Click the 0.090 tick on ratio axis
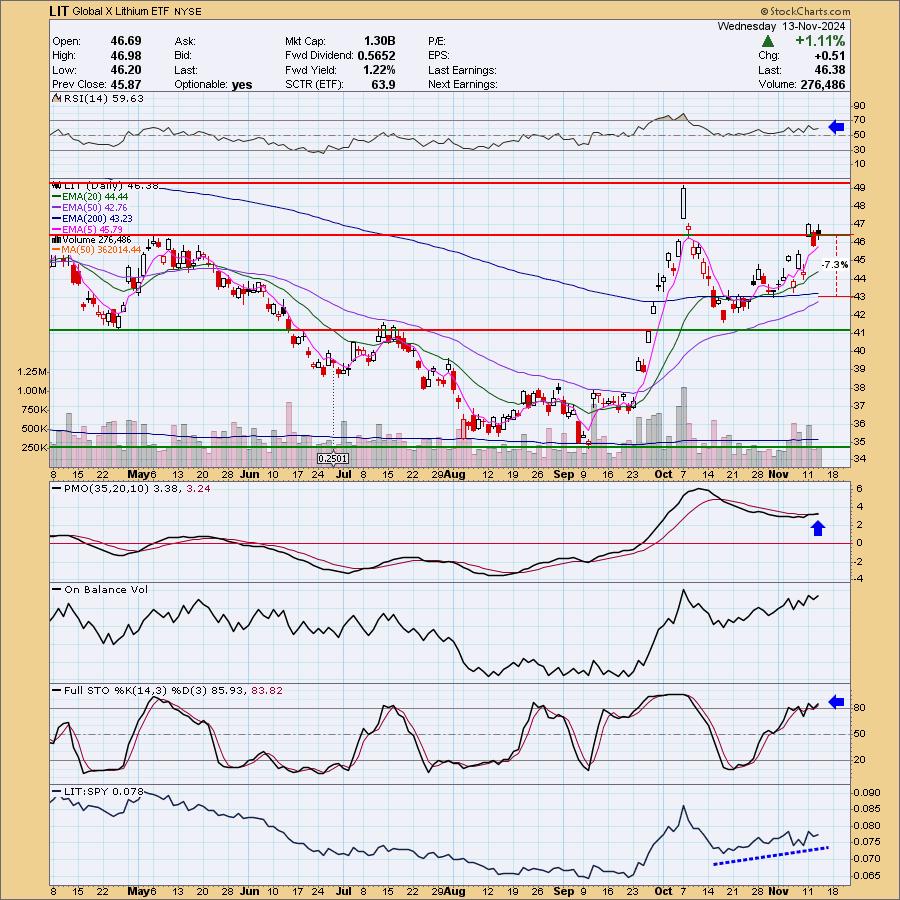 pos(867,793)
